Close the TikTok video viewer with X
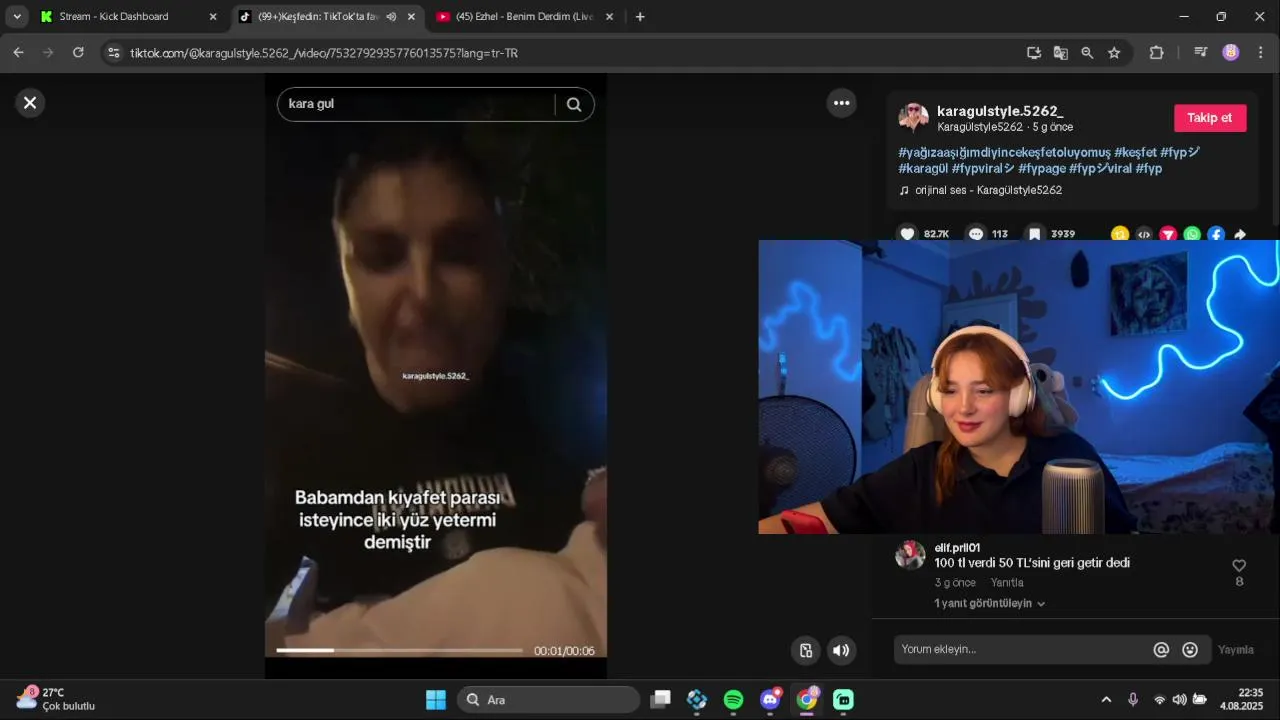1280x720 pixels. 30,102
